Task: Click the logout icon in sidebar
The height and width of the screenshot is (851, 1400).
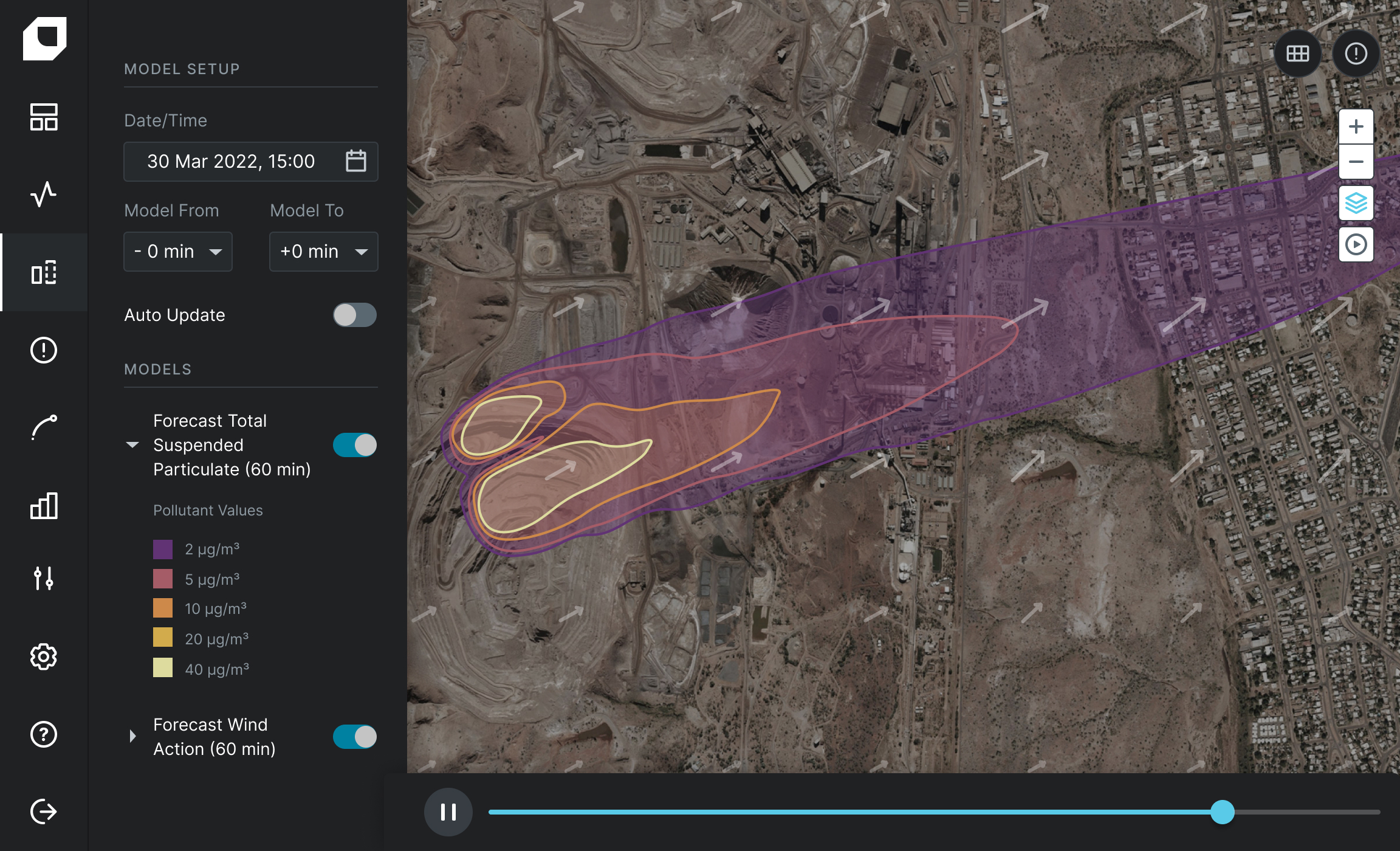Action: click(44, 811)
